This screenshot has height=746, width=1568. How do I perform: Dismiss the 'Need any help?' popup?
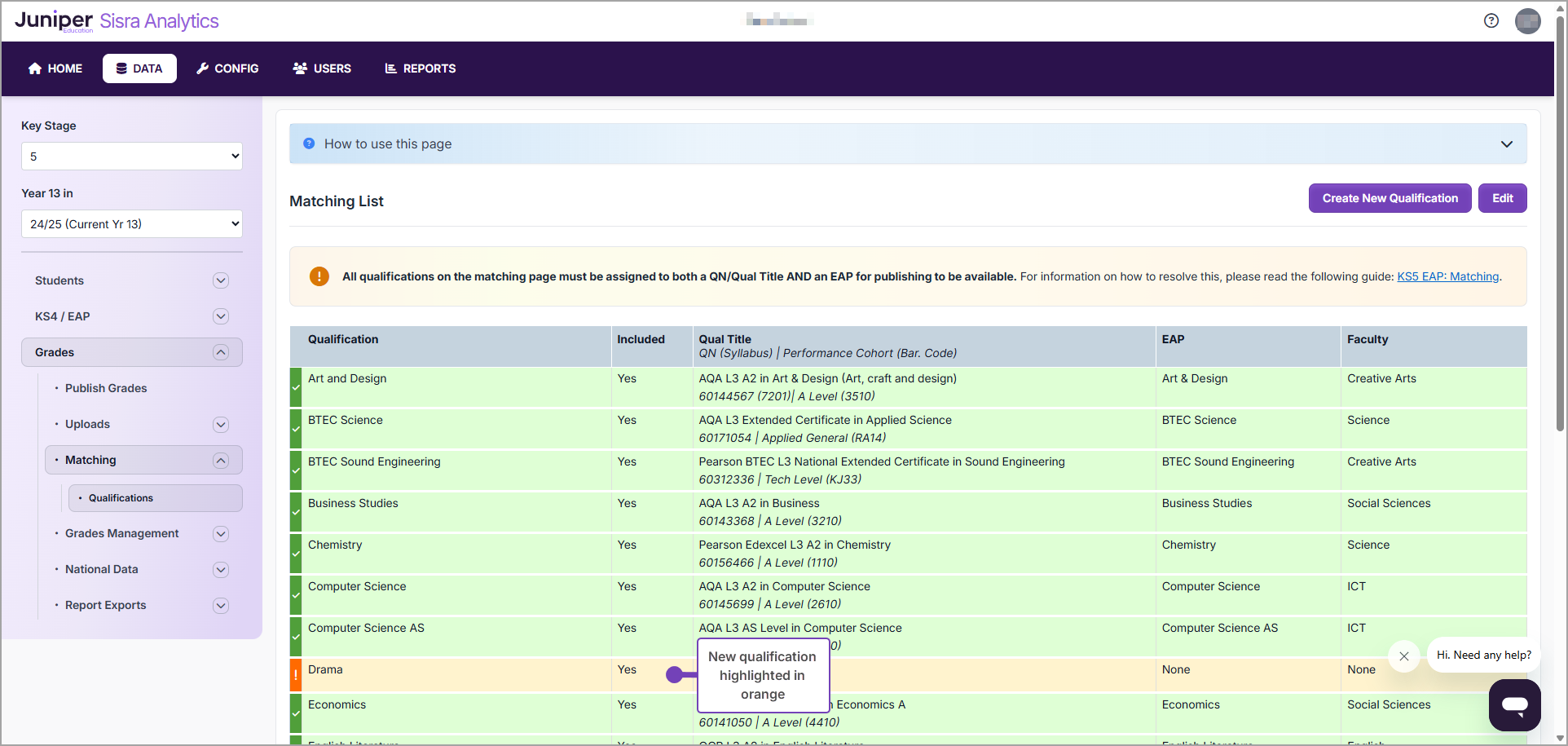1403,656
